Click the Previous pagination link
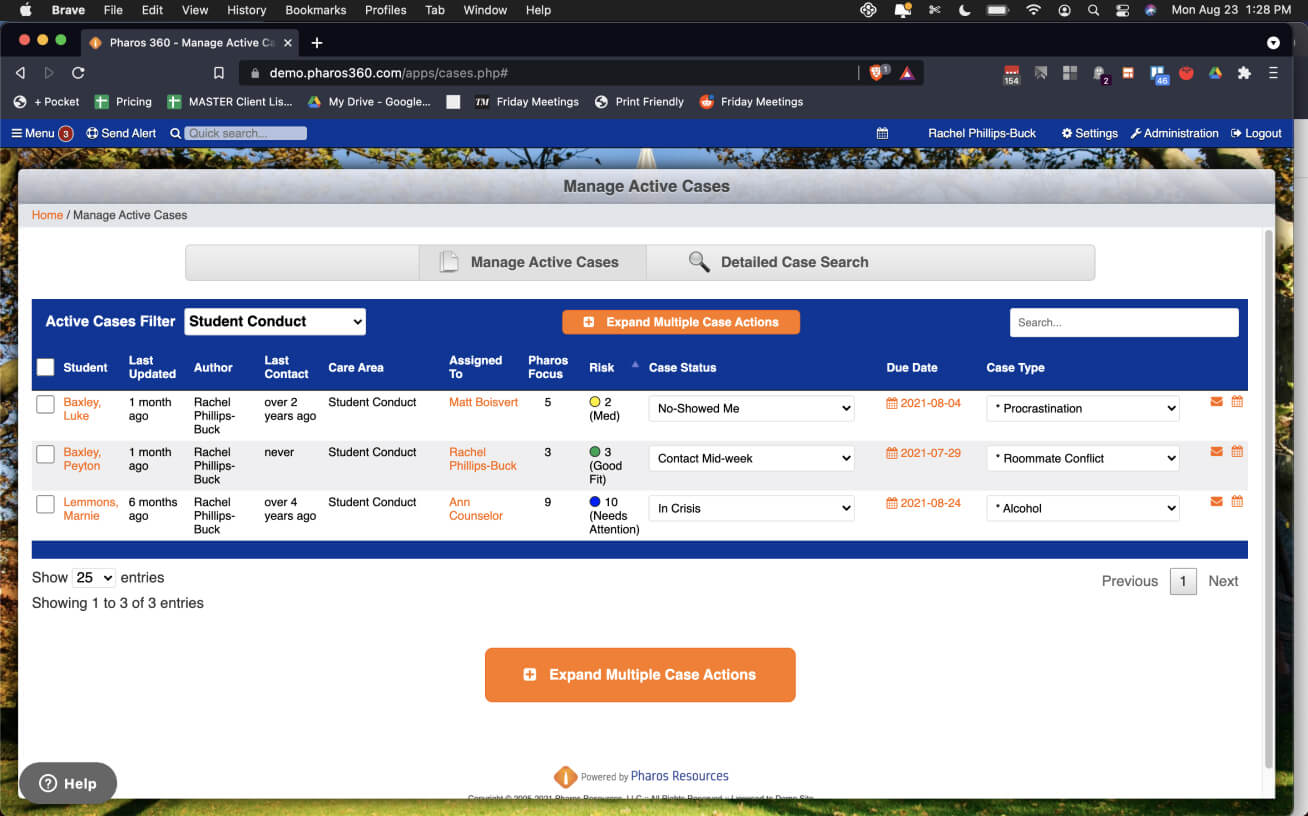1308x816 pixels. [1130, 581]
